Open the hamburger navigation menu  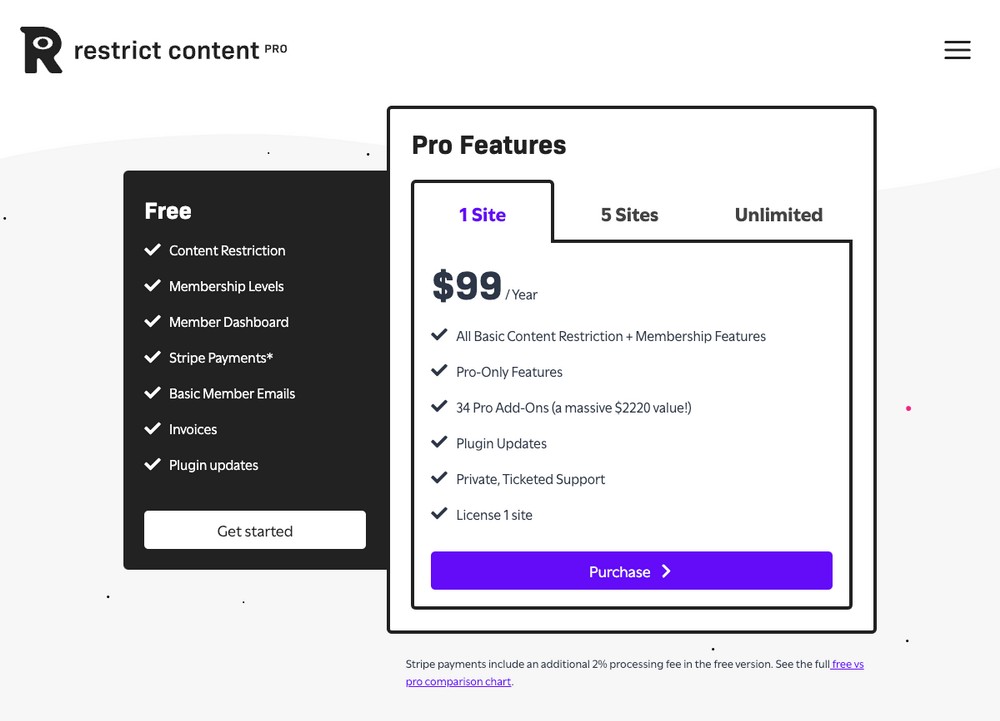(x=957, y=50)
